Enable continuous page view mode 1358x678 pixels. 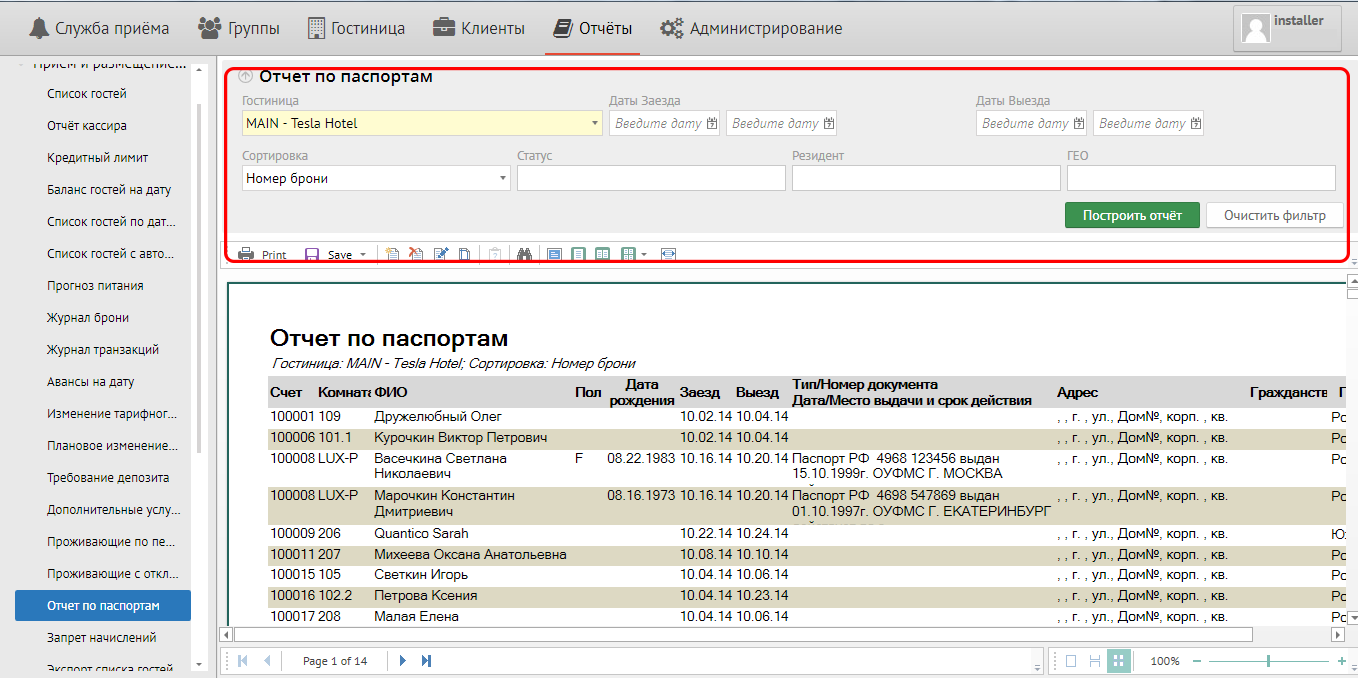tap(1095, 661)
